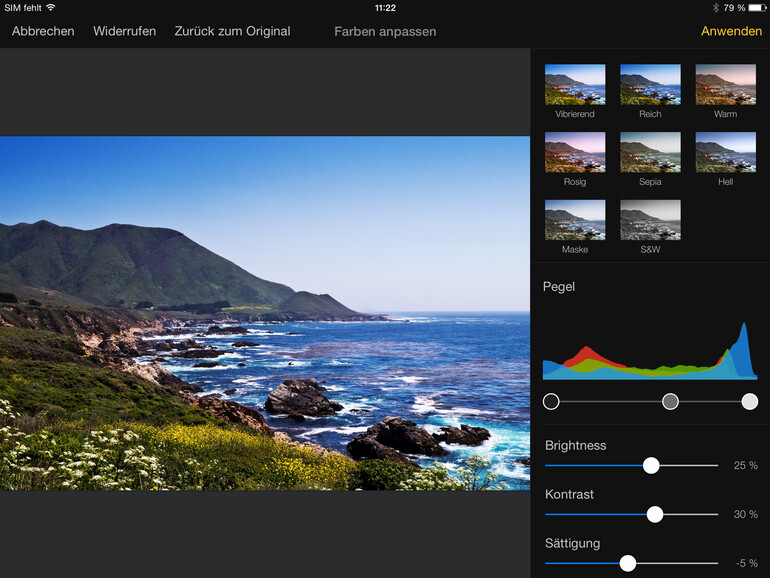Tap Widerrufen to undo
The width and height of the screenshot is (770, 578).
(125, 31)
